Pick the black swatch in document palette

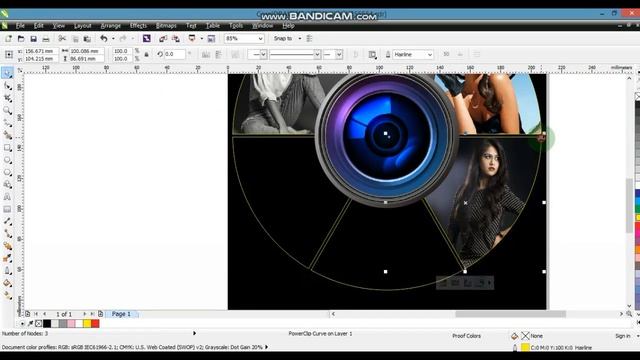pyautogui.click(x=47, y=324)
